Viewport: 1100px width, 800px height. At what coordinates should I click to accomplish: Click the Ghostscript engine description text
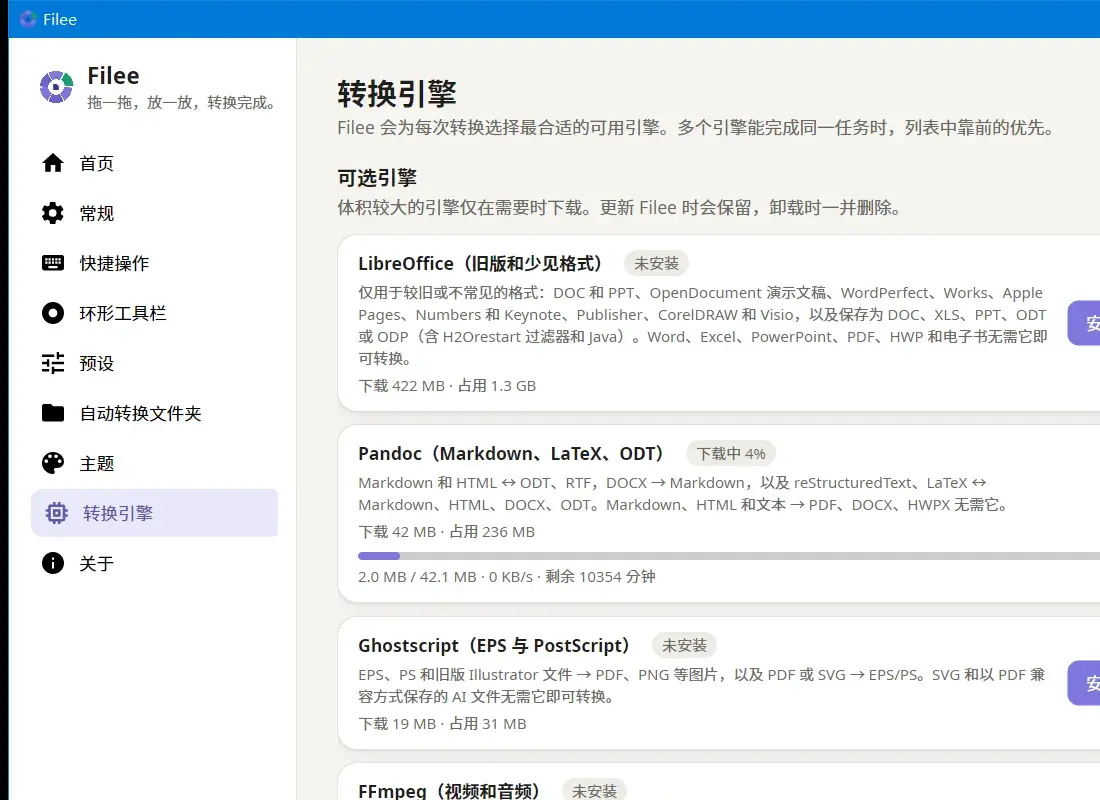[x=702, y=686]
